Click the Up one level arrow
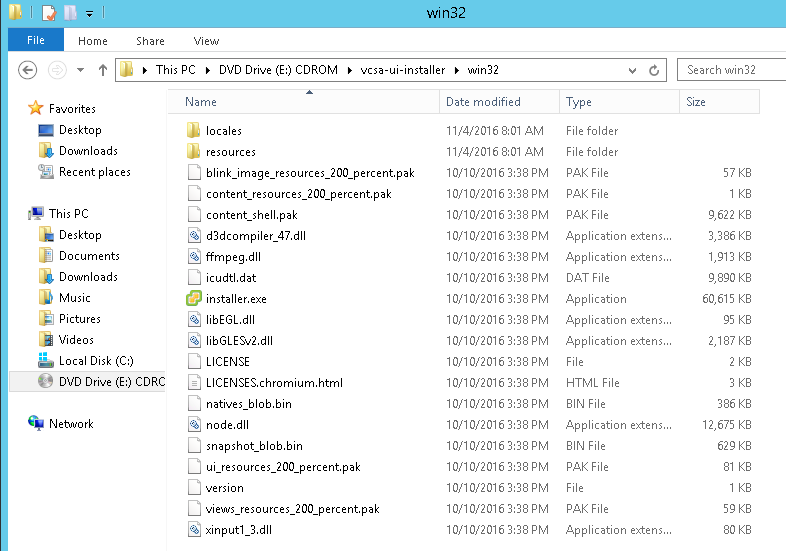 [102, 70]
